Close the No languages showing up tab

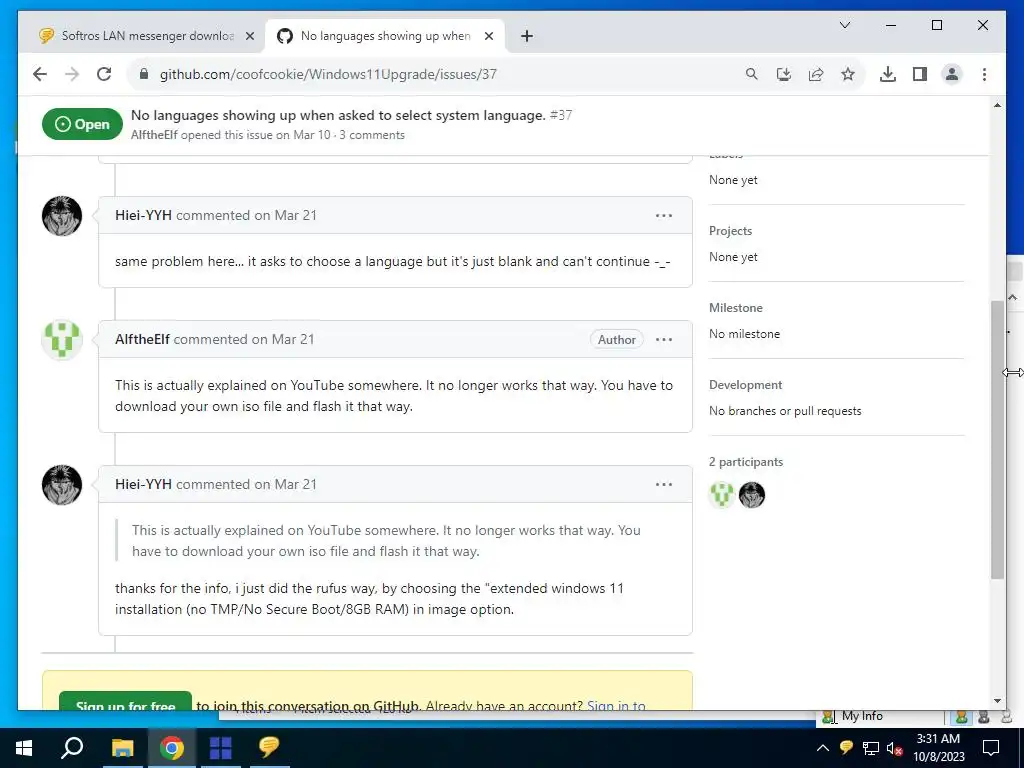tap(488, 36)
